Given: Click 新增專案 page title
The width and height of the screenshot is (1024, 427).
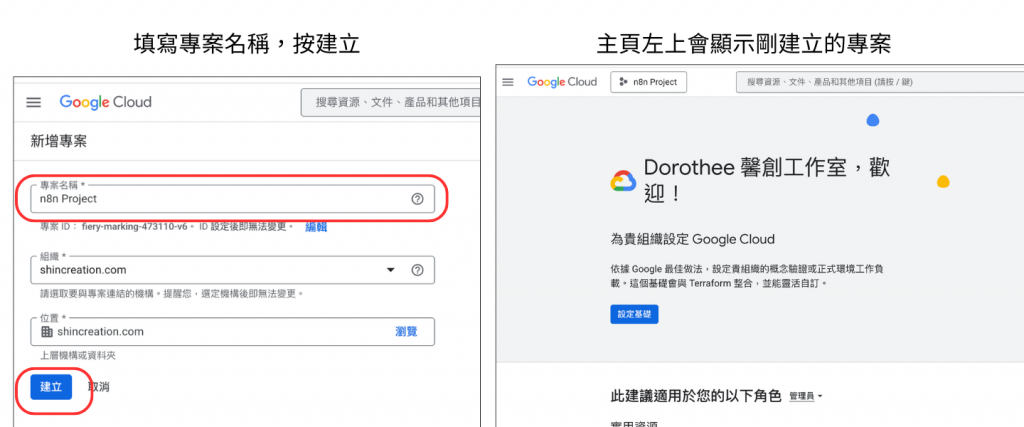Looking at the screenshot, I should pyautogui.click(x=59, y=141).
